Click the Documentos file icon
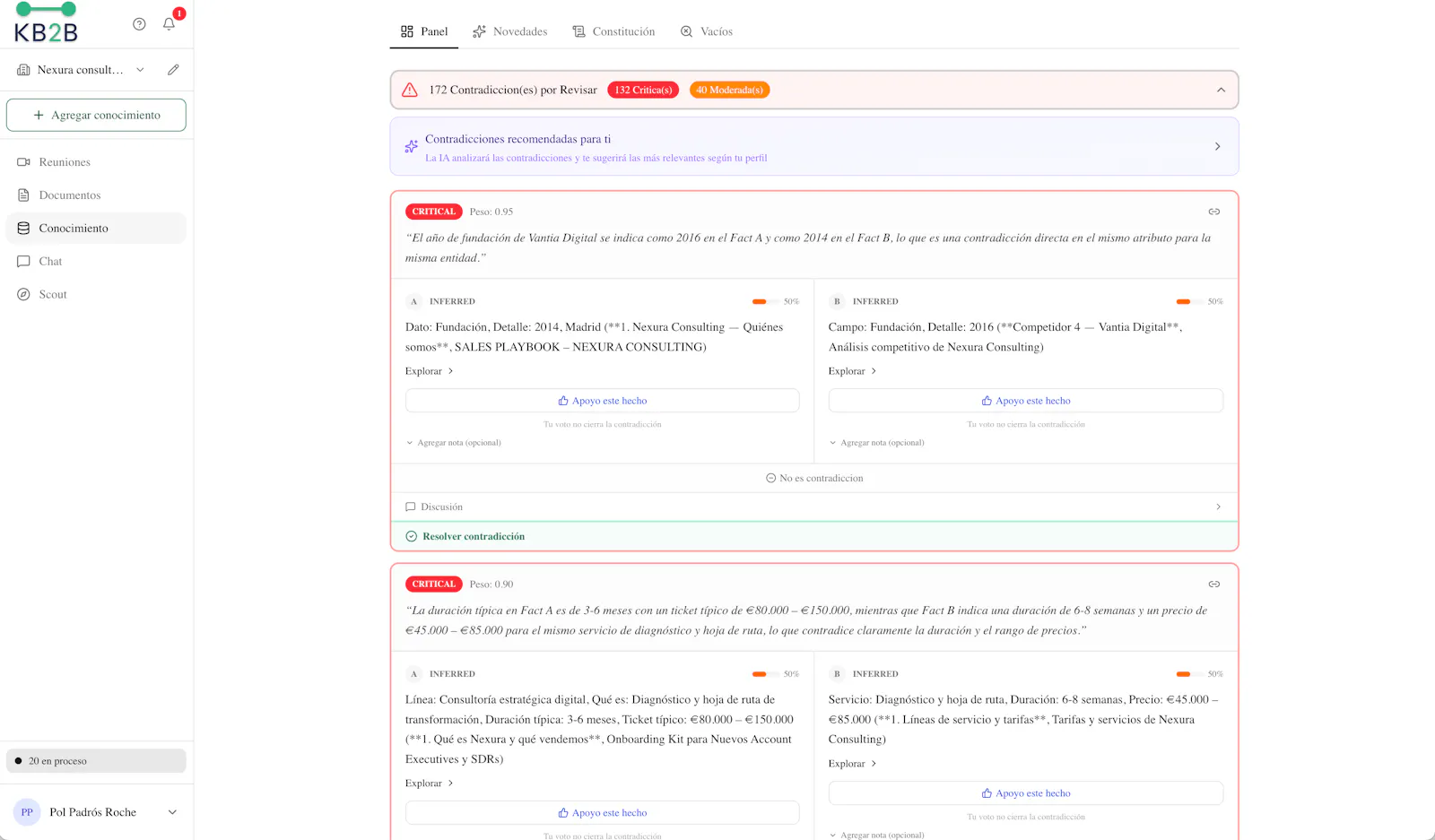Image resolution: width=1435 pixels, height=840 pixels. coord(23,195)
